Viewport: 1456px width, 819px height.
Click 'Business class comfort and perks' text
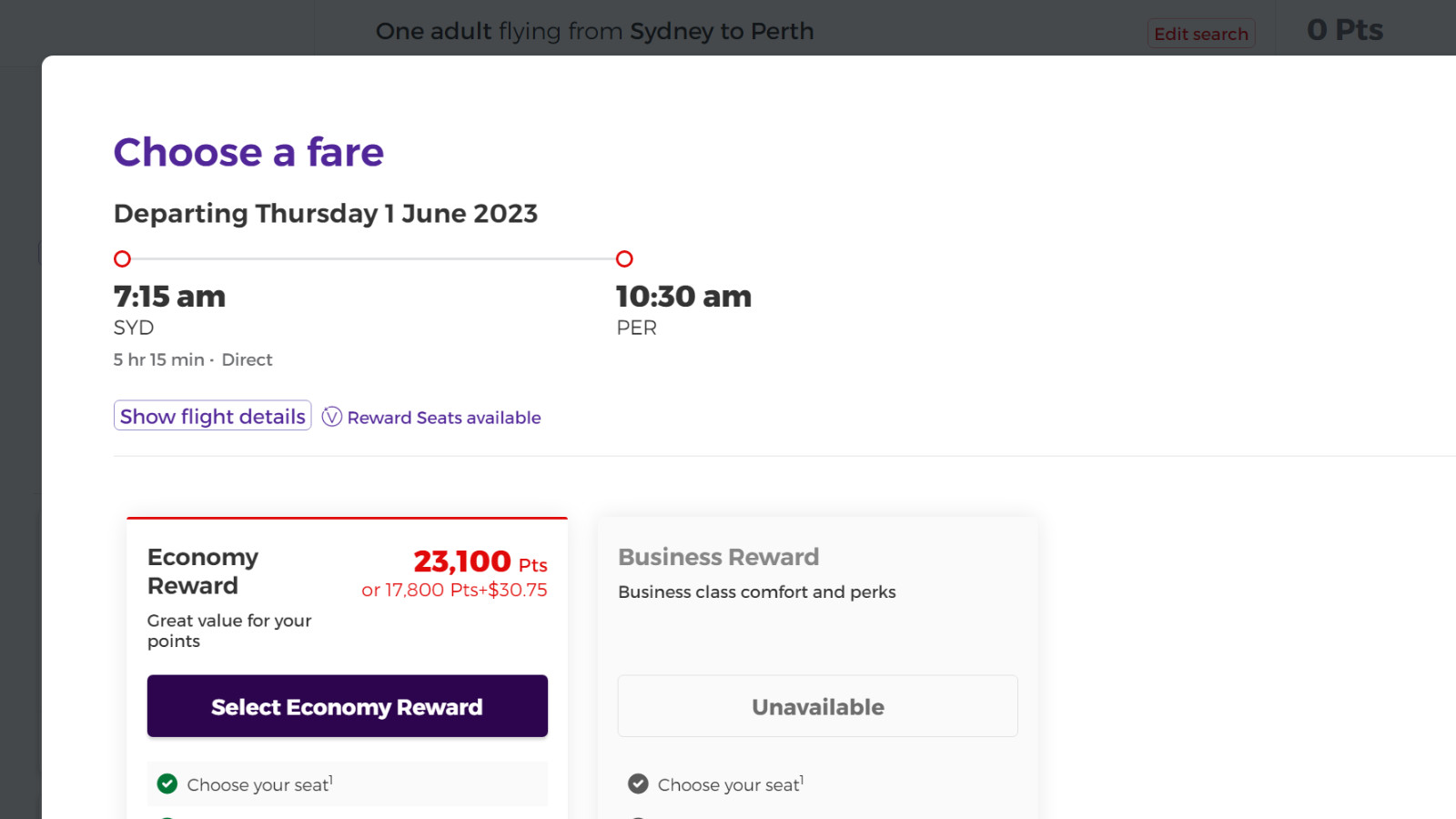pos(757,591)
